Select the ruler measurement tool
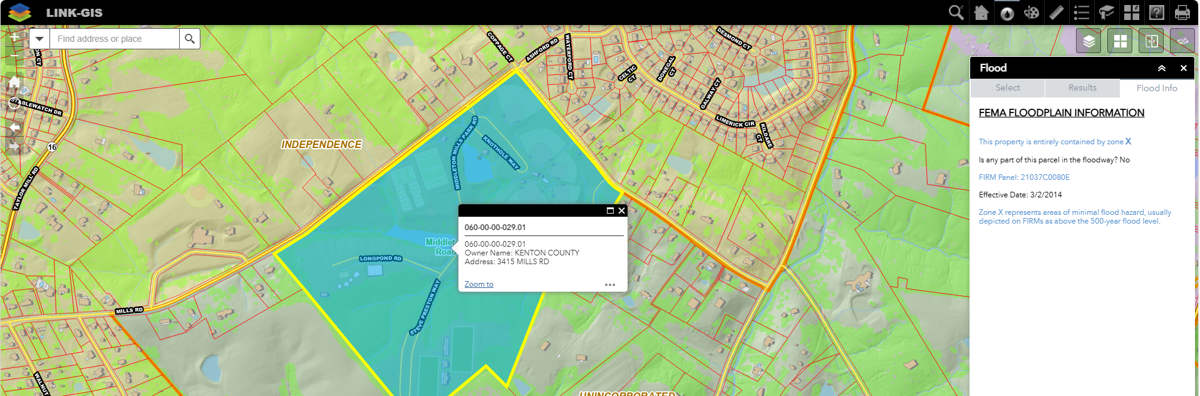1200x396 pixels. tap(1057, 12)
